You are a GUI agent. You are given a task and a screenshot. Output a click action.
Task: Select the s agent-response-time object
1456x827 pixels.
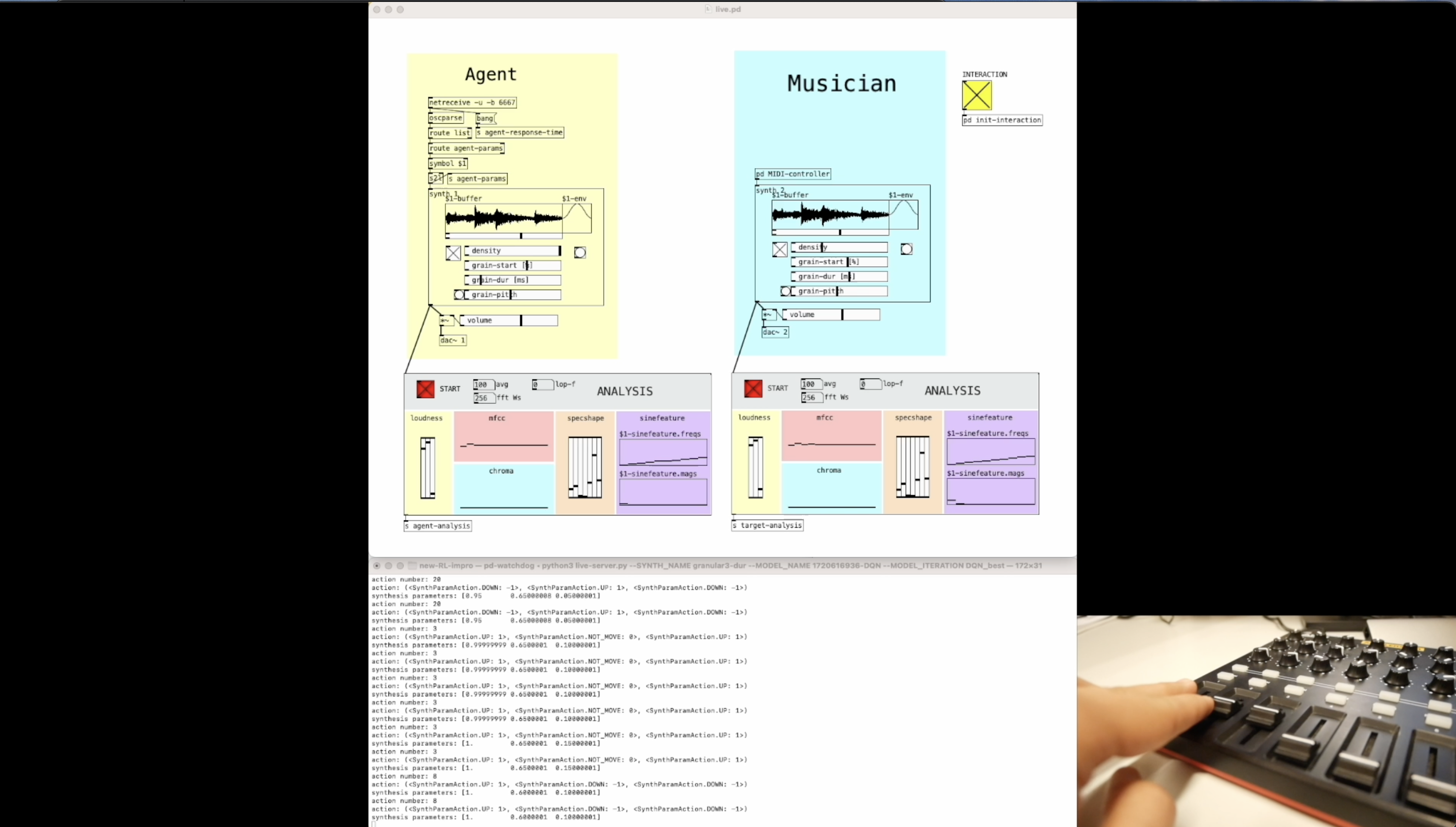coord(520,132)
